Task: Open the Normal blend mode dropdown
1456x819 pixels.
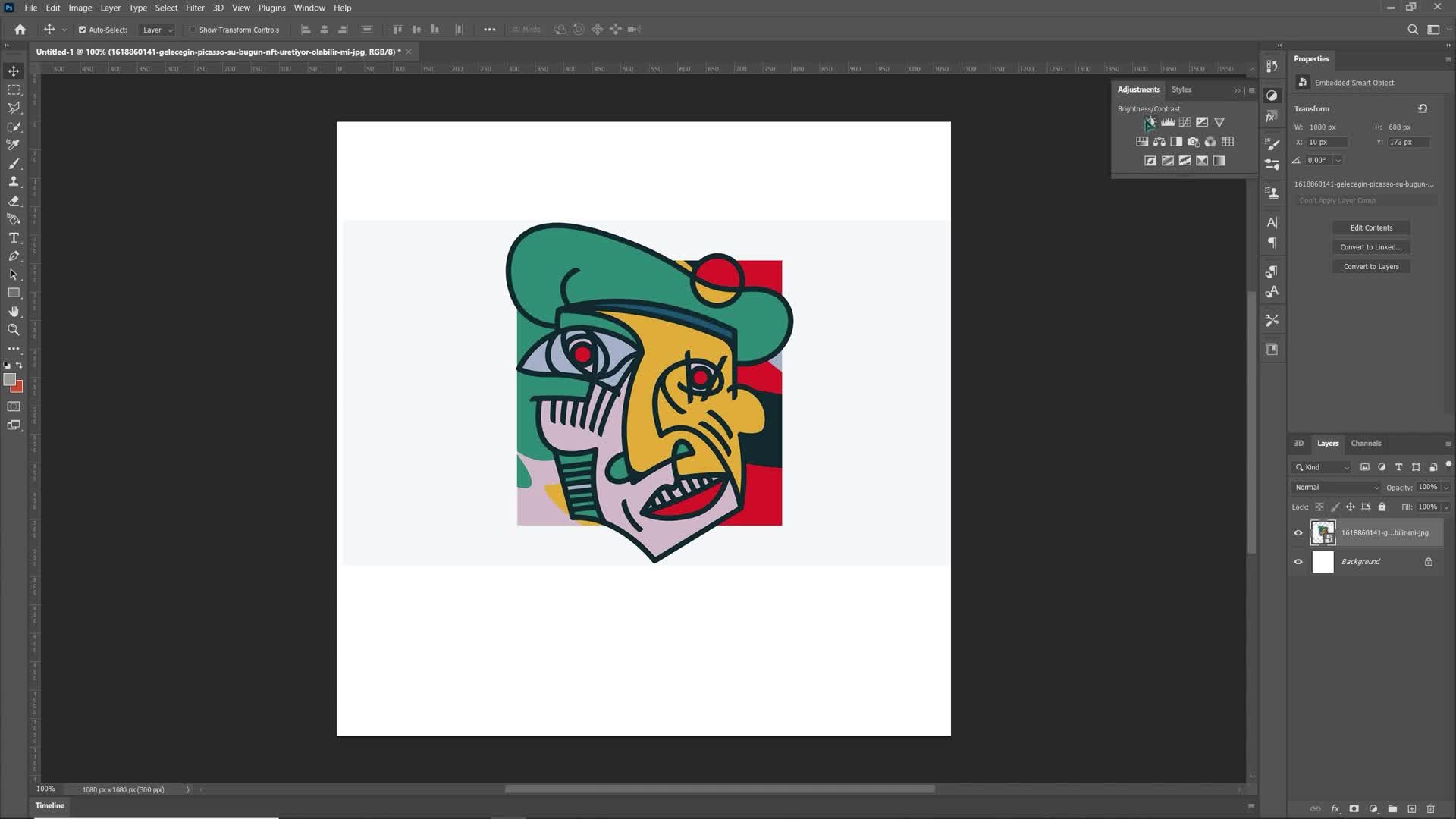Action: (x=1336, y=487)
